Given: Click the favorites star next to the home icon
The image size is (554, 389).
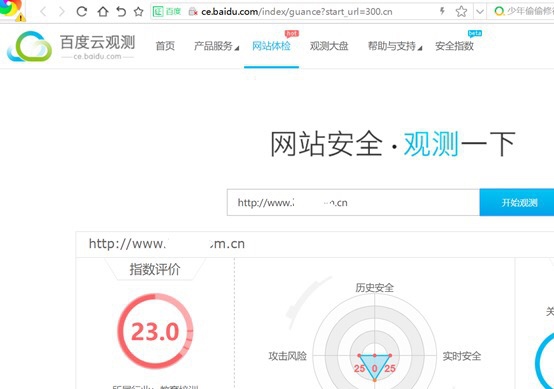Looking at the screenshot, I should 138,12.
